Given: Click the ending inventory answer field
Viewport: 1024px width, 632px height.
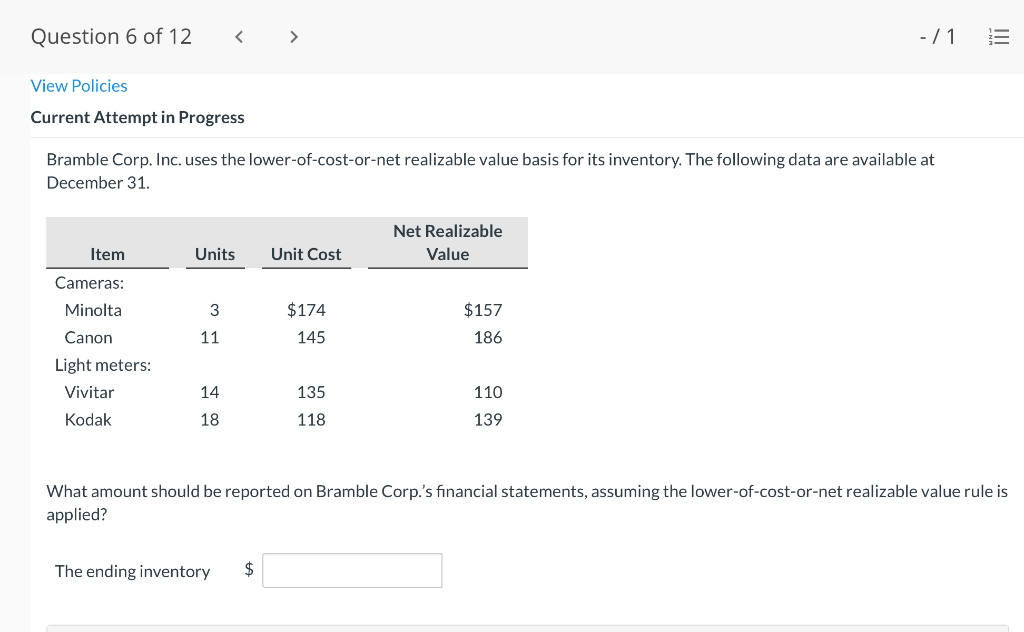Looking at the screenshot, I should coord(352,571).
